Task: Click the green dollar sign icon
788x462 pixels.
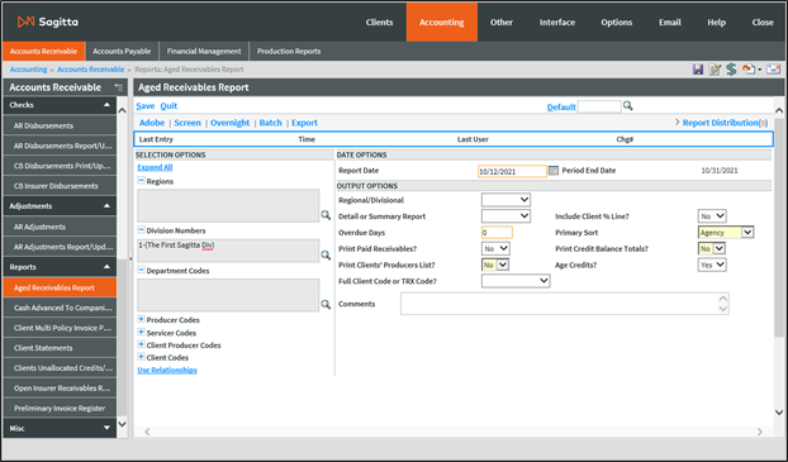Action: (730, 70)
